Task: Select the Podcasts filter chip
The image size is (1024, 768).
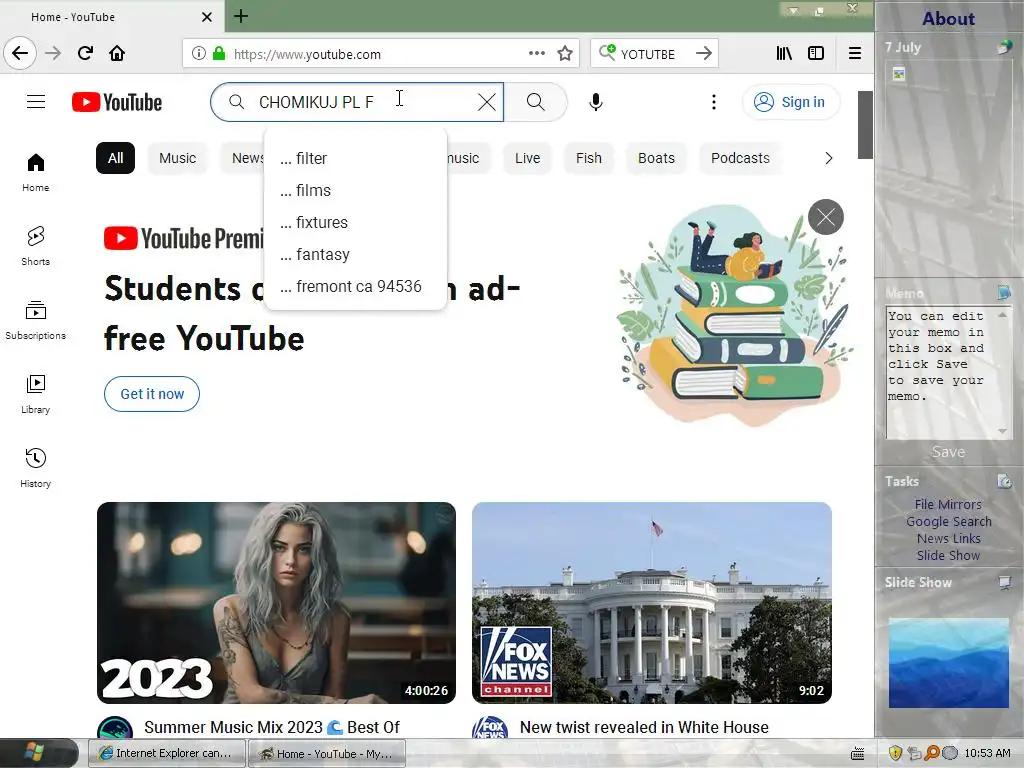Action: (740, 158)
